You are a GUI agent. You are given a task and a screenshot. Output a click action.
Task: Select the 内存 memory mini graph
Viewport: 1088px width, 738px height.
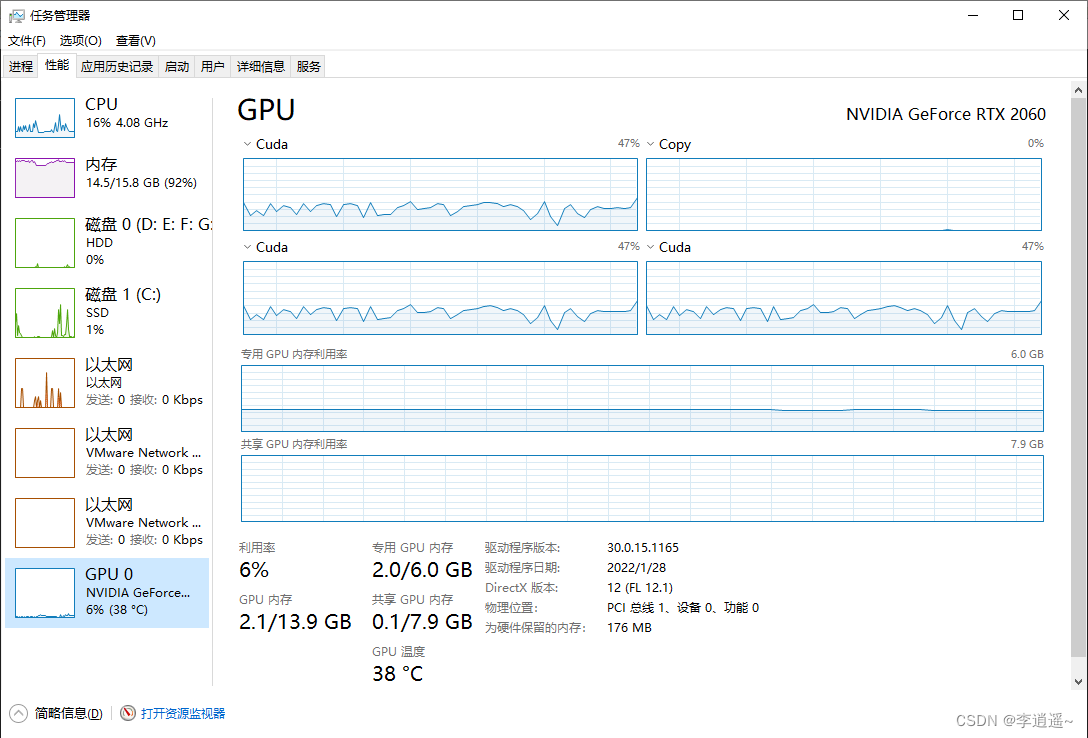(45, 178)
